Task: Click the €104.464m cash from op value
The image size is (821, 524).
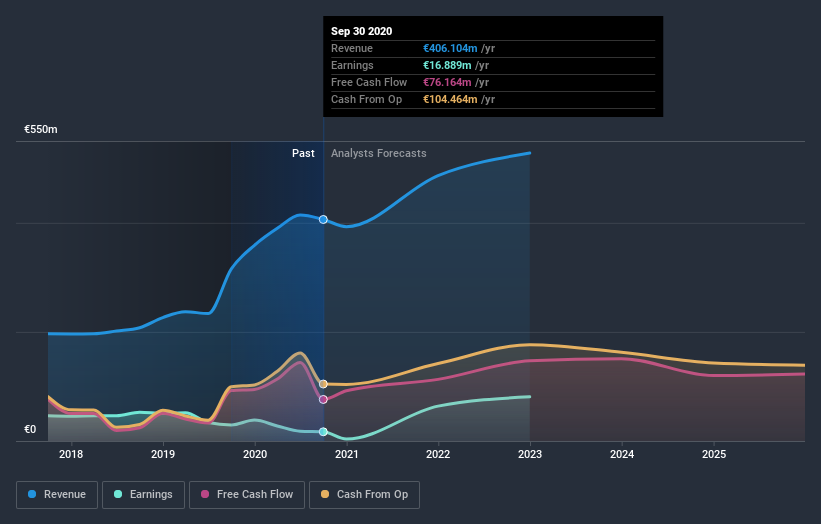Action: (450, 99)
